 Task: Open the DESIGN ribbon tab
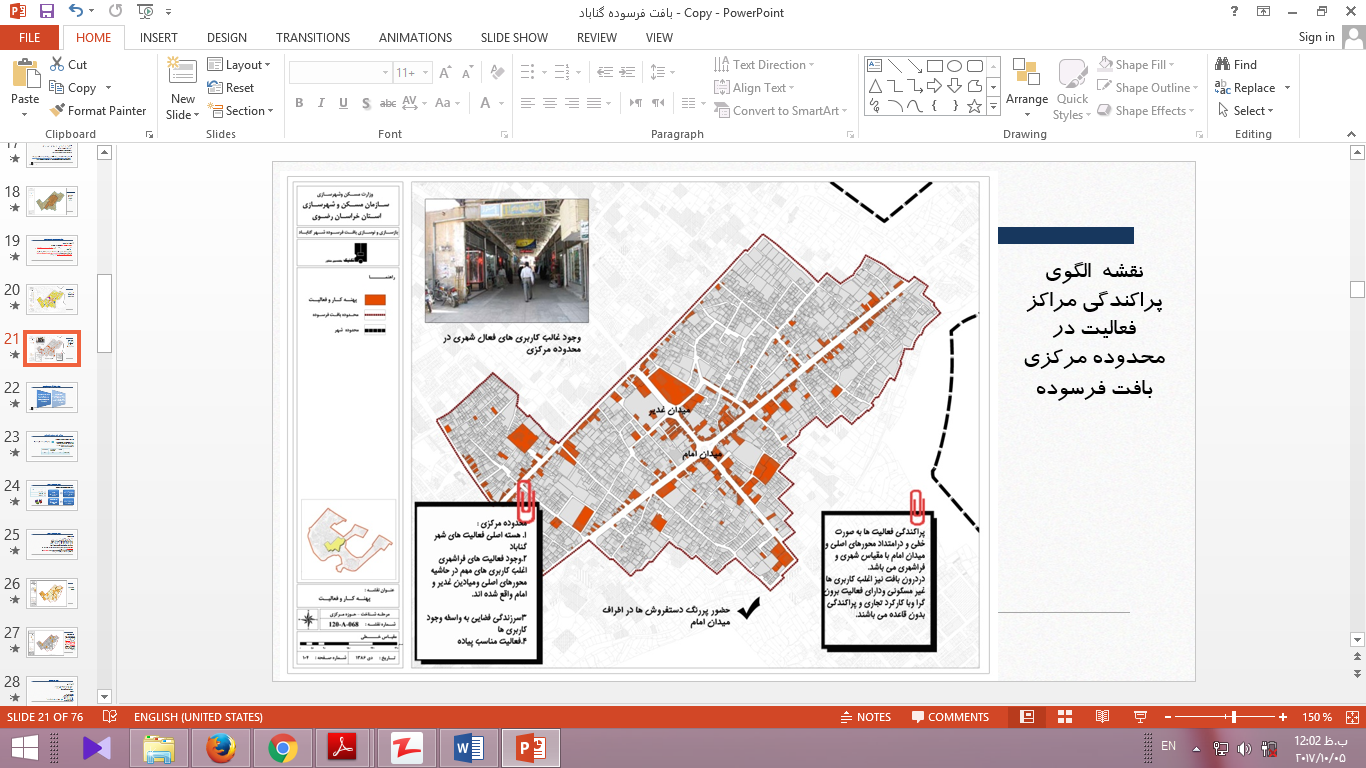[x=227, y=38]
